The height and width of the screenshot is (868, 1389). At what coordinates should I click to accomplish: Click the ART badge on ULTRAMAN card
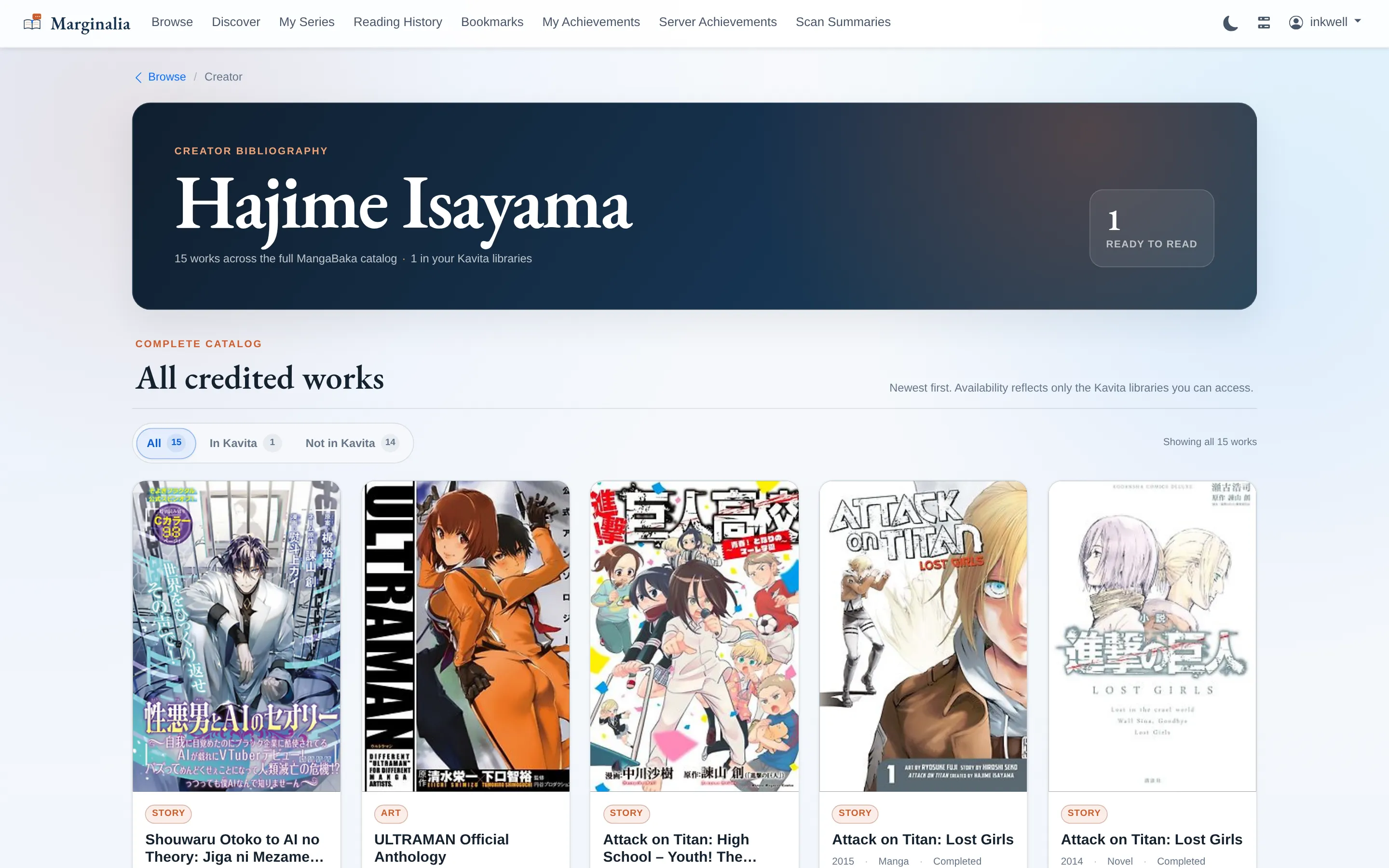click(390, 813)
